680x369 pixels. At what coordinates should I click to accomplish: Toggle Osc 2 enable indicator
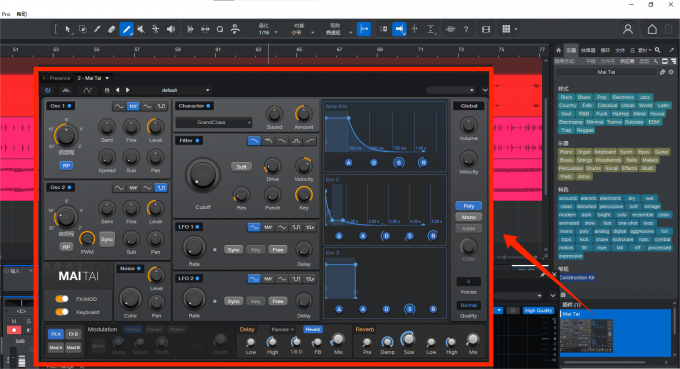pos(69,187)
